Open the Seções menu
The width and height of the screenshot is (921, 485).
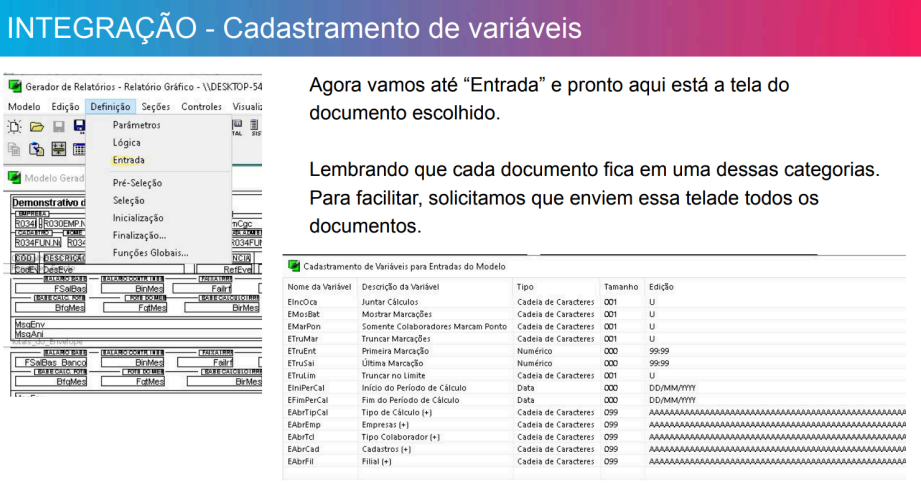(156, 106)
